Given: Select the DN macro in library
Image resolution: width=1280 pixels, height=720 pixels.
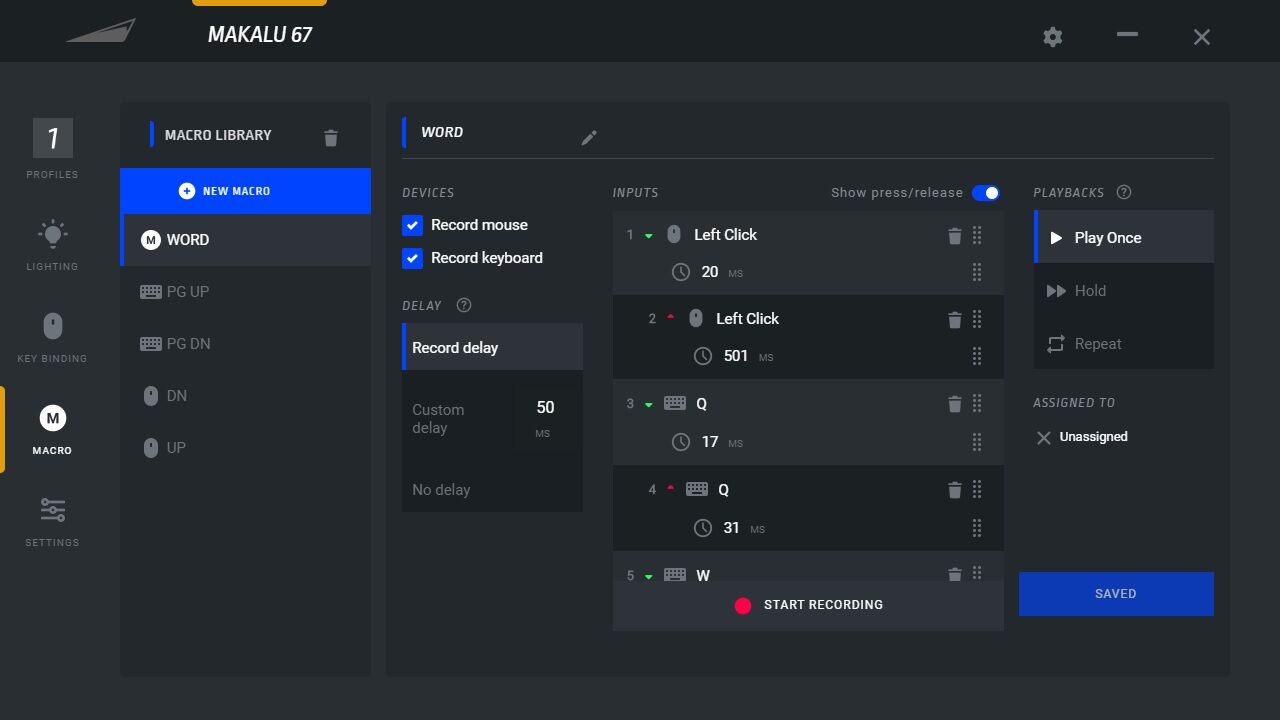Looking at the screenshot, I should click(245, 396).
